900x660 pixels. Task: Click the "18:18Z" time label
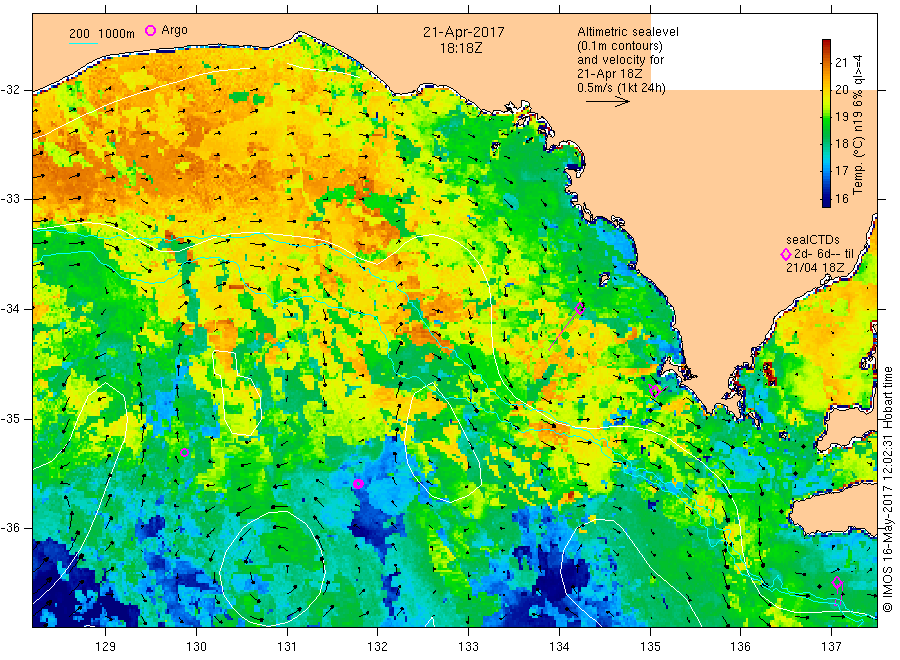click(x=461, y=48)
